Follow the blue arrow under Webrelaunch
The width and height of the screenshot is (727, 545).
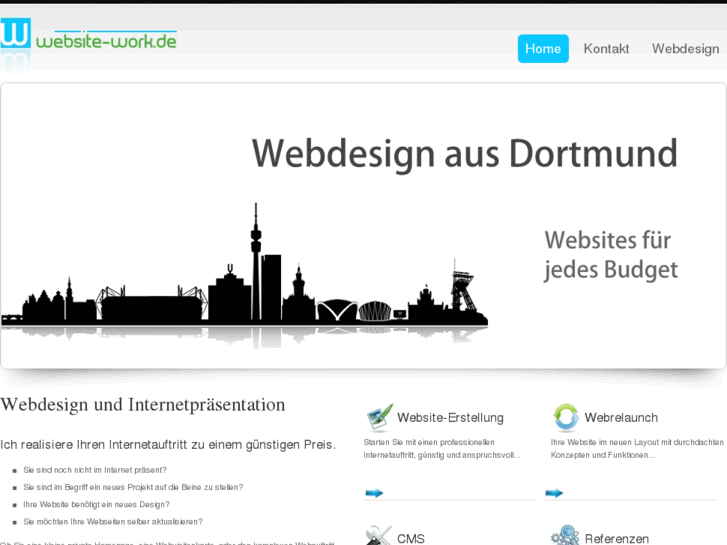click(x=554, y=493)
